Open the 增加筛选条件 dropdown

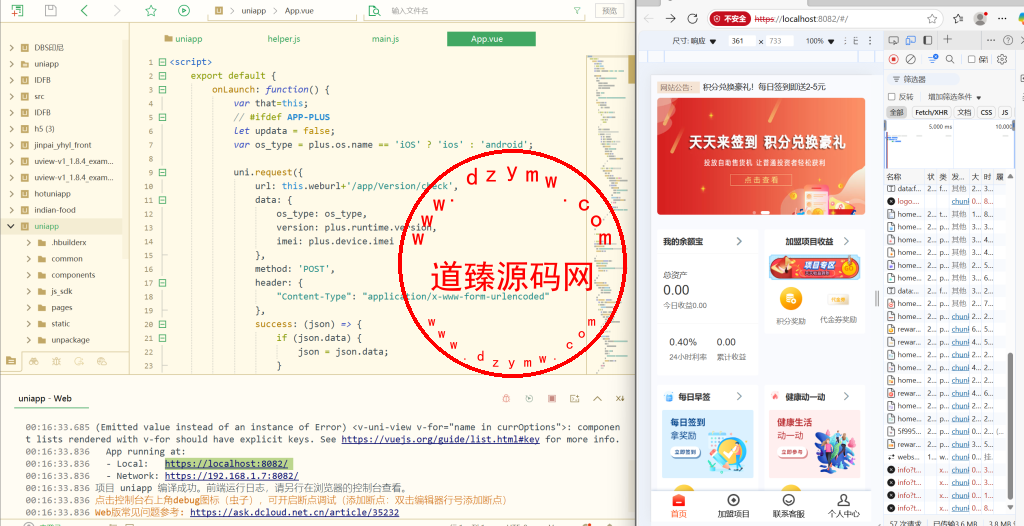tap(954, 97)
